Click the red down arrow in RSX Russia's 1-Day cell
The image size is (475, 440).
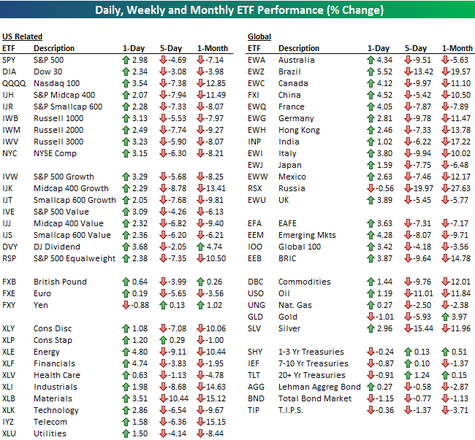371,188
